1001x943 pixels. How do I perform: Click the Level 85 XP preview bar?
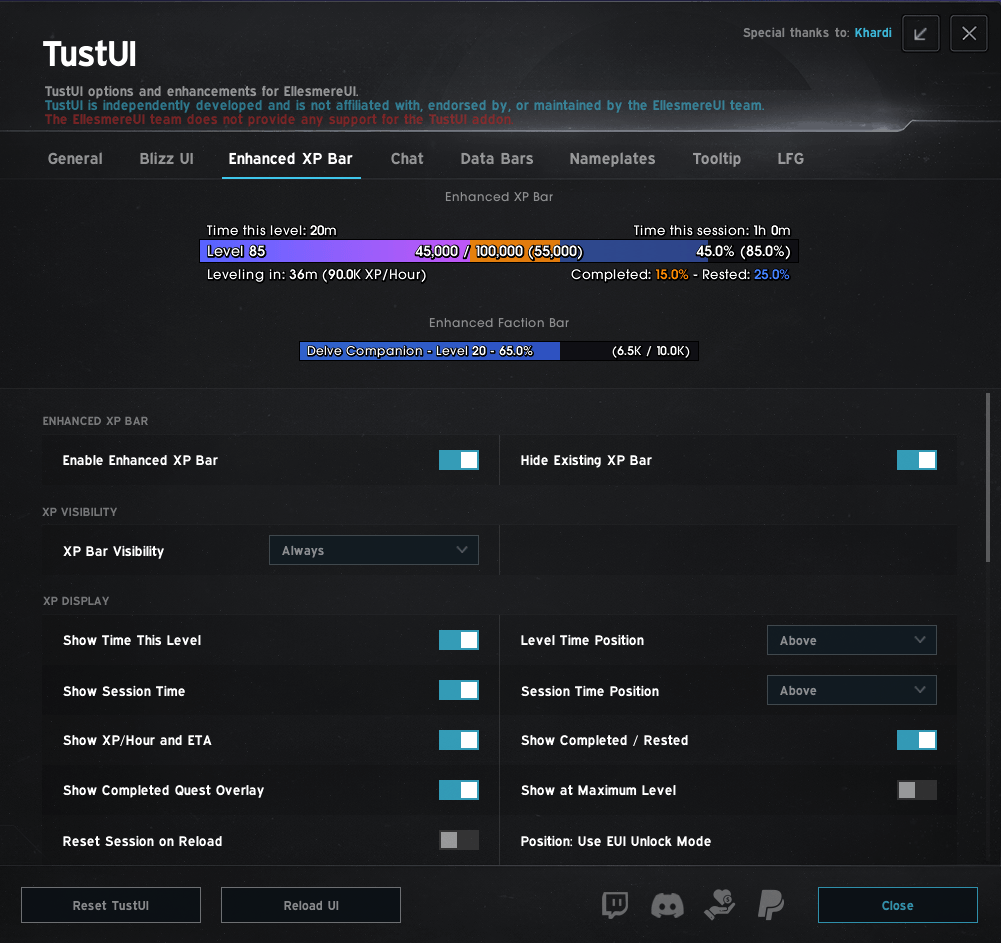(x=499, y=252)
